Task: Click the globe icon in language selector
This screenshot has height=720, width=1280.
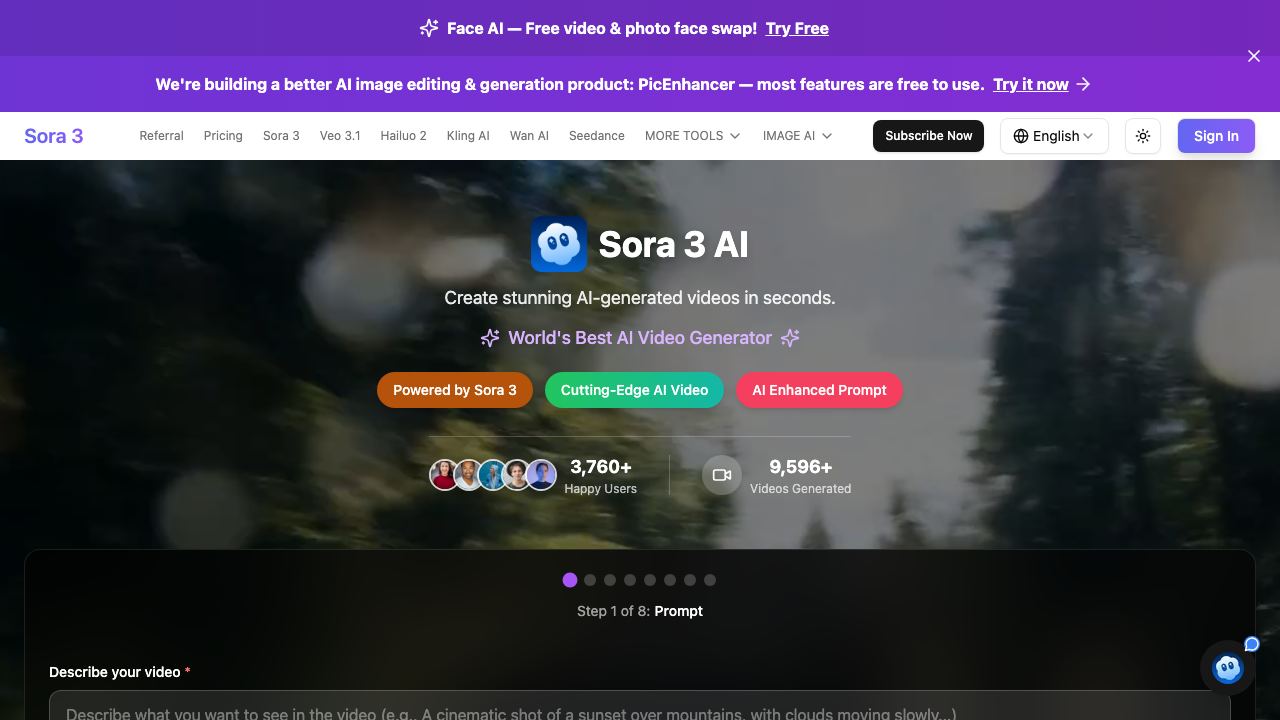Action: pyautogui.click(x=1021, y=136)
